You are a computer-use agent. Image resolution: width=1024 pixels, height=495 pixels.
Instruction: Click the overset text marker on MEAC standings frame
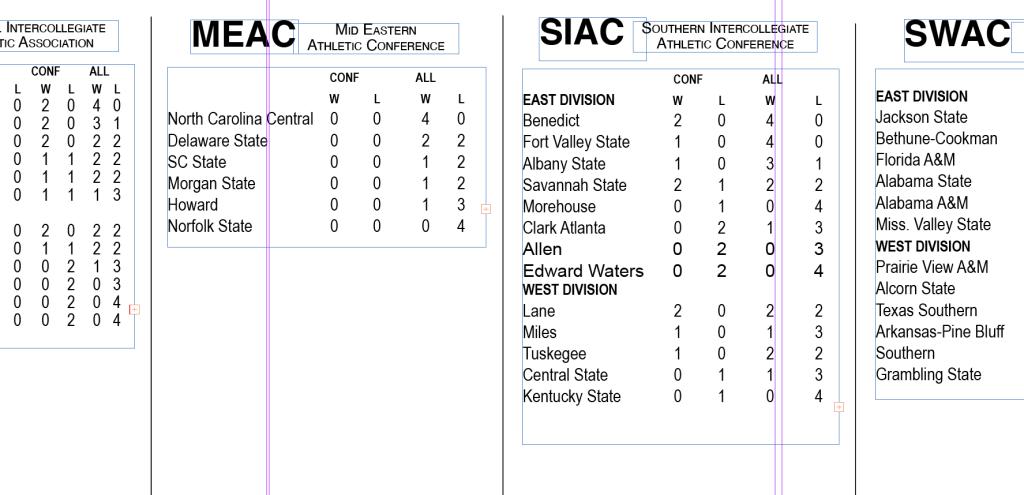tap(486, 209)
